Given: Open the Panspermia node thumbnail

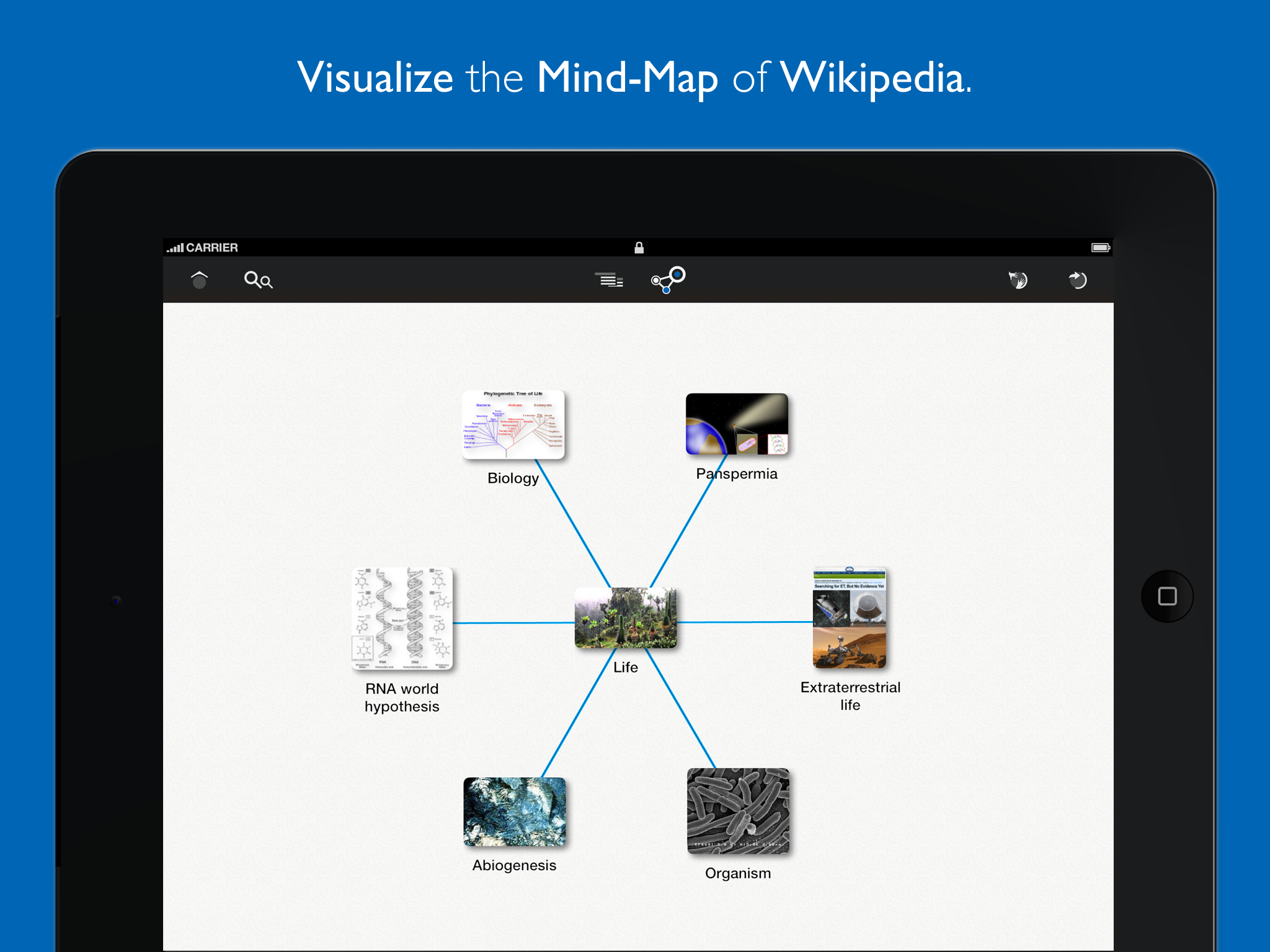Looking at the screenshot, I should (x=737, y=424).
